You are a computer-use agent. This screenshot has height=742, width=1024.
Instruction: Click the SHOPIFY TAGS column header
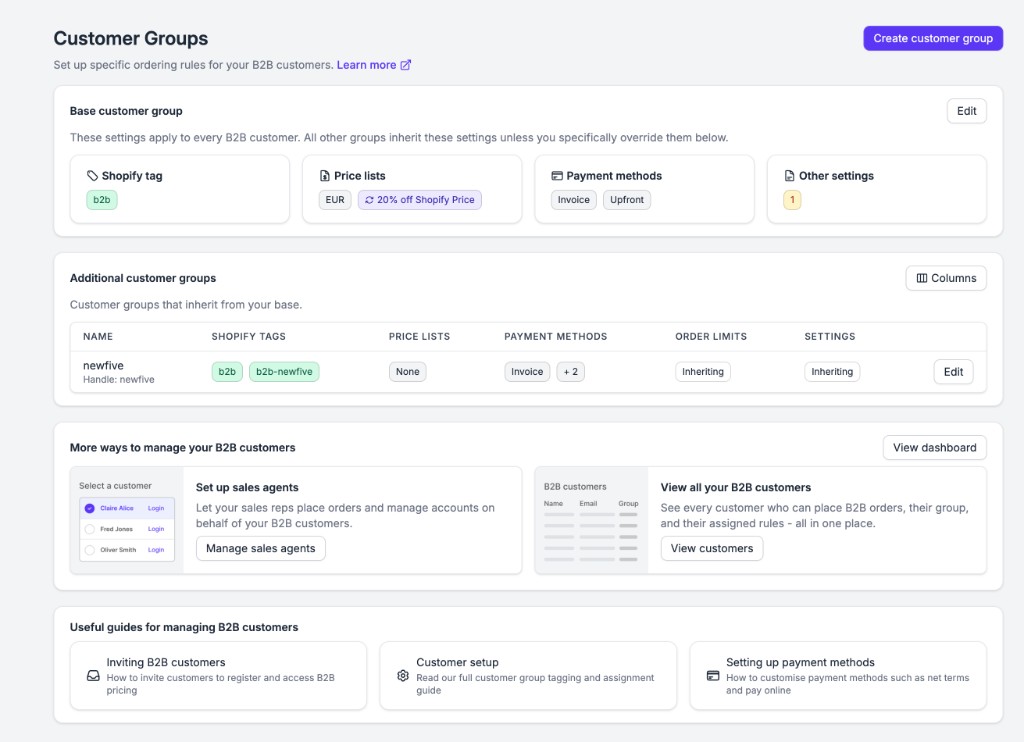coord(248,336)
